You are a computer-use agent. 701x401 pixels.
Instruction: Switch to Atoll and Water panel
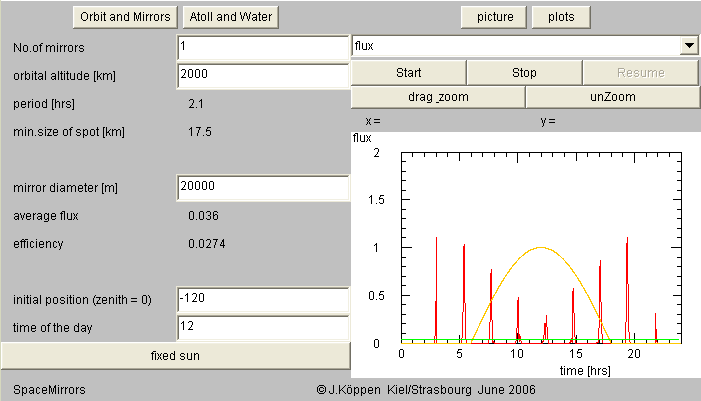pos(231,17)
